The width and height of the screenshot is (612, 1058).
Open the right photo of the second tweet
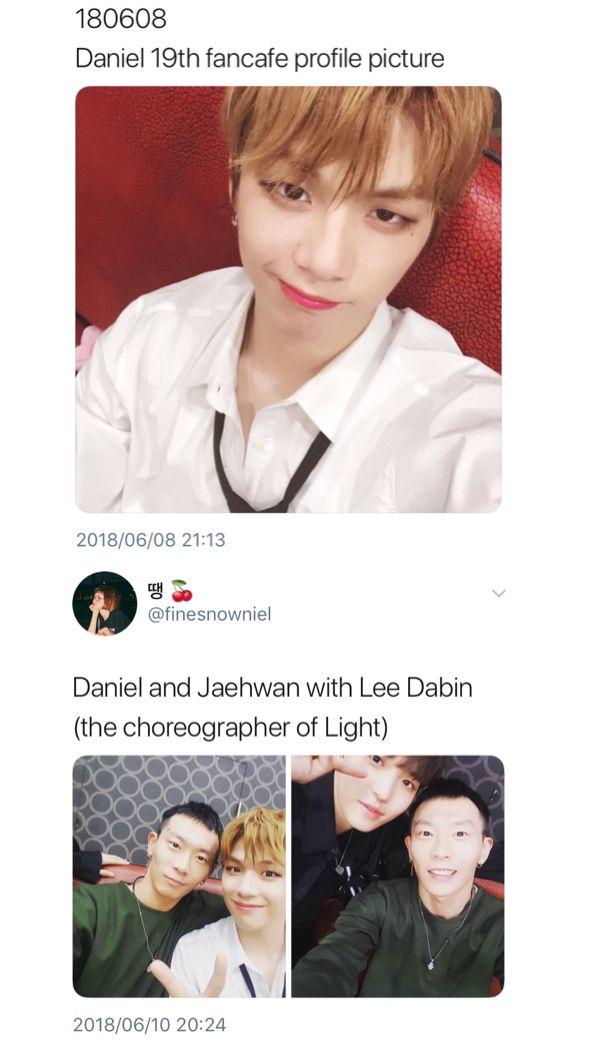click(x=397, y=876)
